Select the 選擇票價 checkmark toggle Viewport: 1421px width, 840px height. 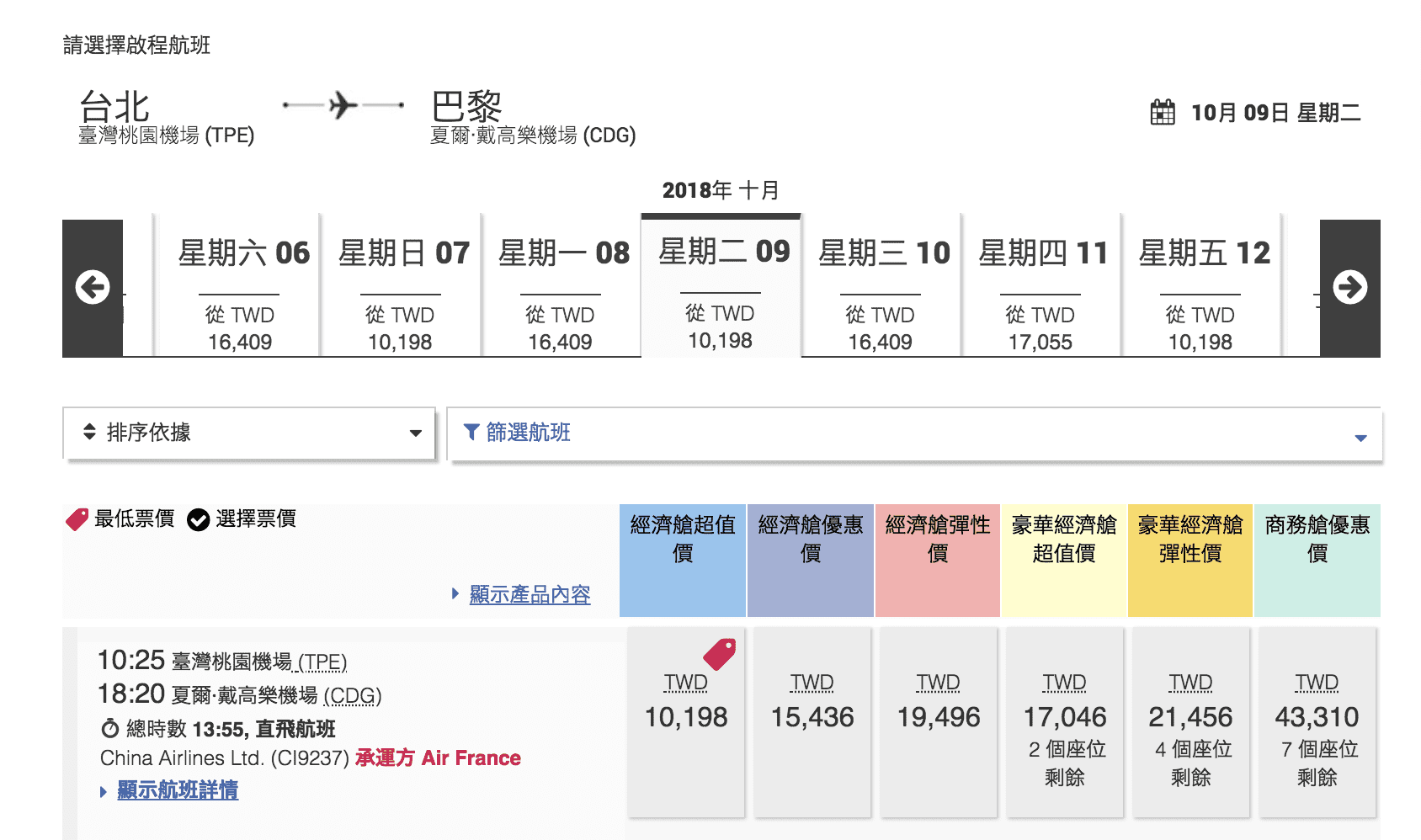[199, 519]
